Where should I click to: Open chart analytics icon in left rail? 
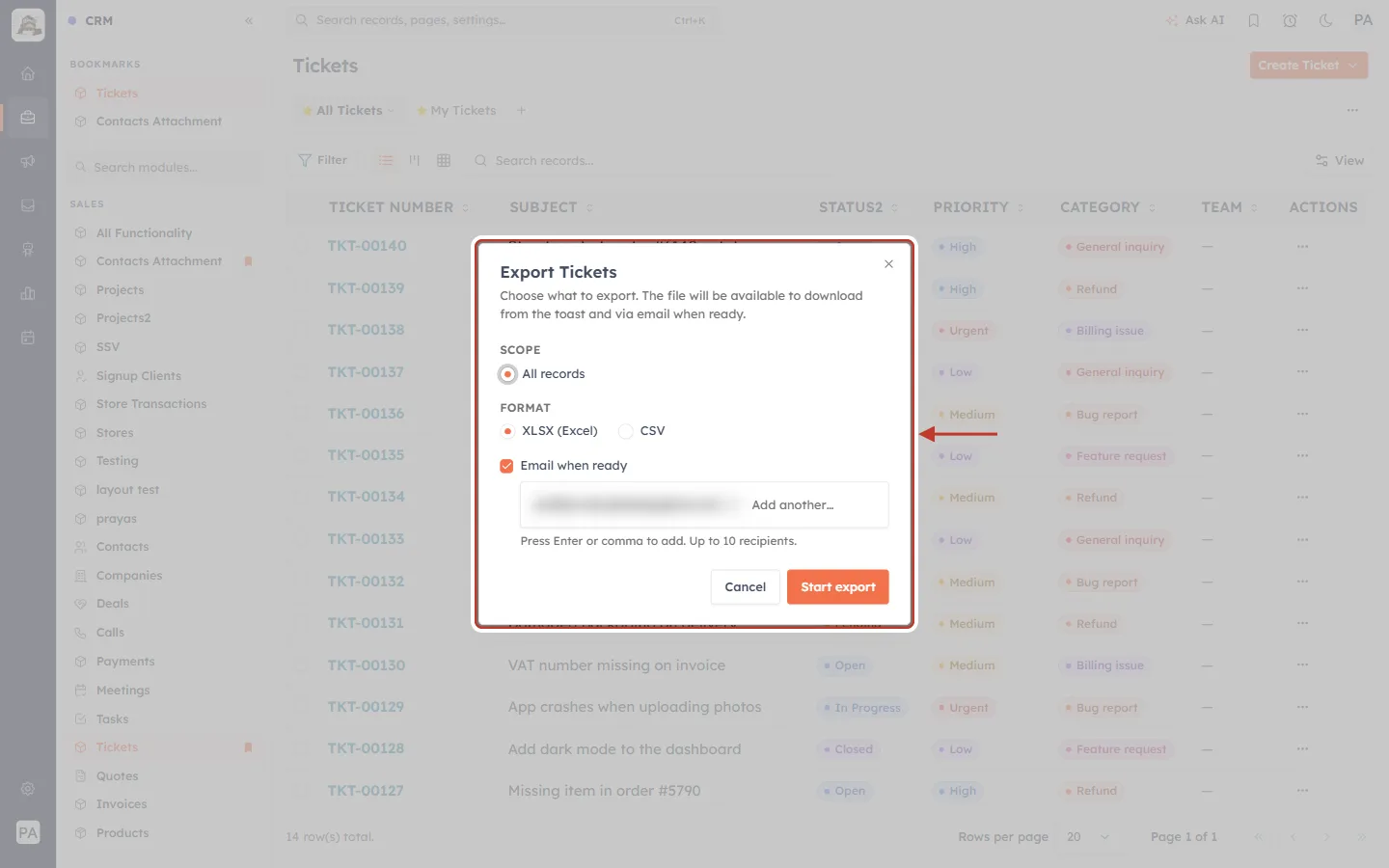[x=28, y=293]
